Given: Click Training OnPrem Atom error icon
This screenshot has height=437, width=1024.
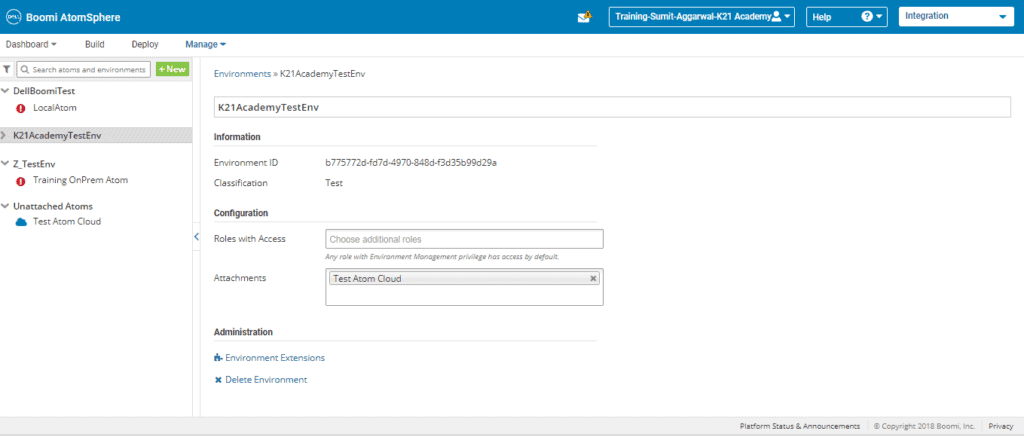Looking at the screenshot, I should coord(20,181).
